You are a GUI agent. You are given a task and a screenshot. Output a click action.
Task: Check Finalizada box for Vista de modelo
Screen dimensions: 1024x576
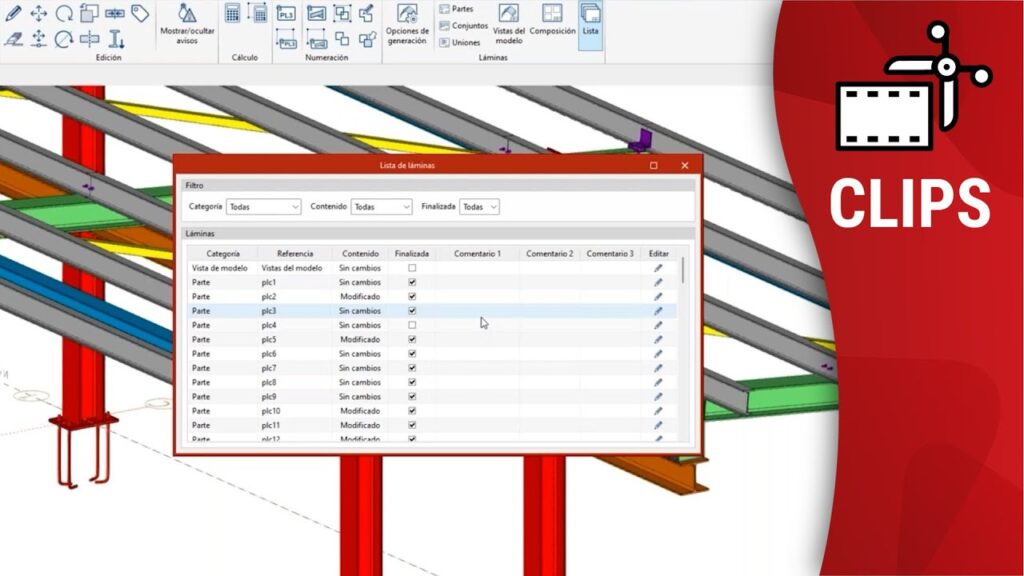412,269
